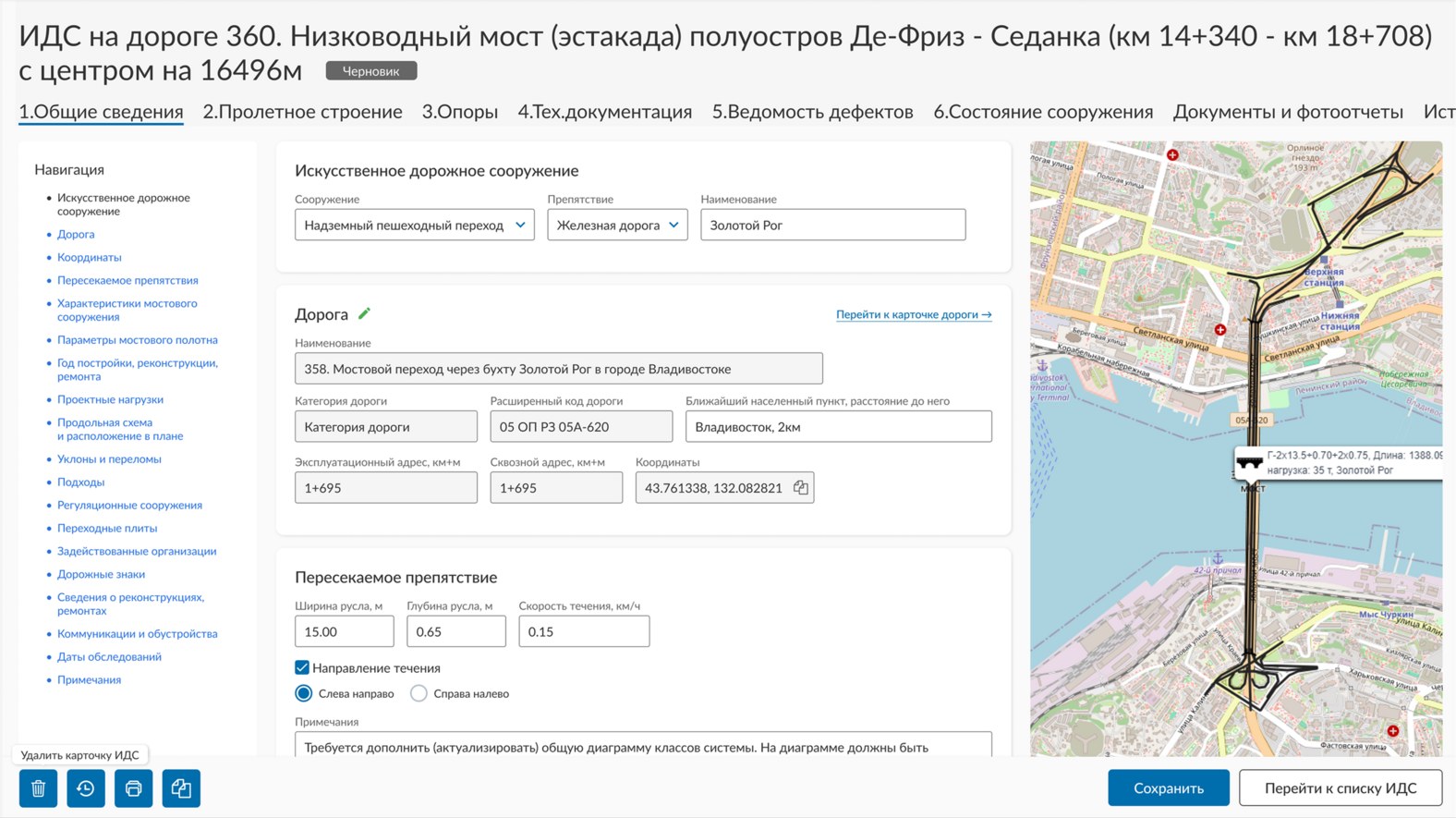
Task: Select Искусственное дорожное сооружение nav item
Action: [124, 204]
